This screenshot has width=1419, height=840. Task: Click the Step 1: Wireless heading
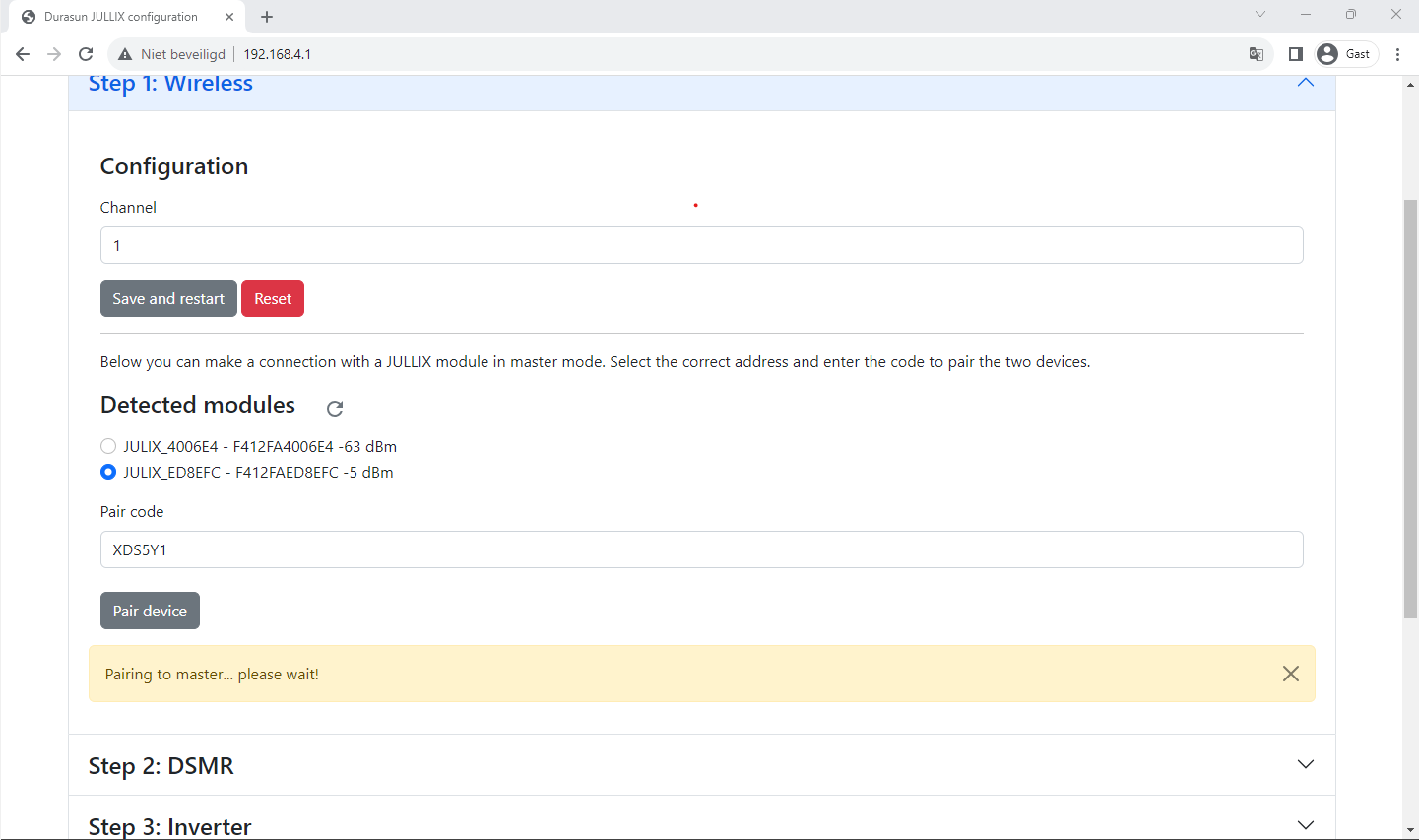(x=170, y=84)
